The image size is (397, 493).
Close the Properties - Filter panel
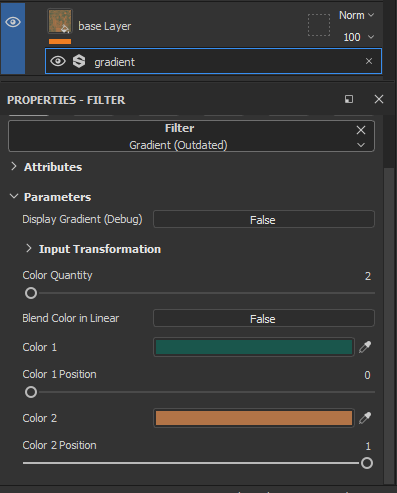[379, 99]
